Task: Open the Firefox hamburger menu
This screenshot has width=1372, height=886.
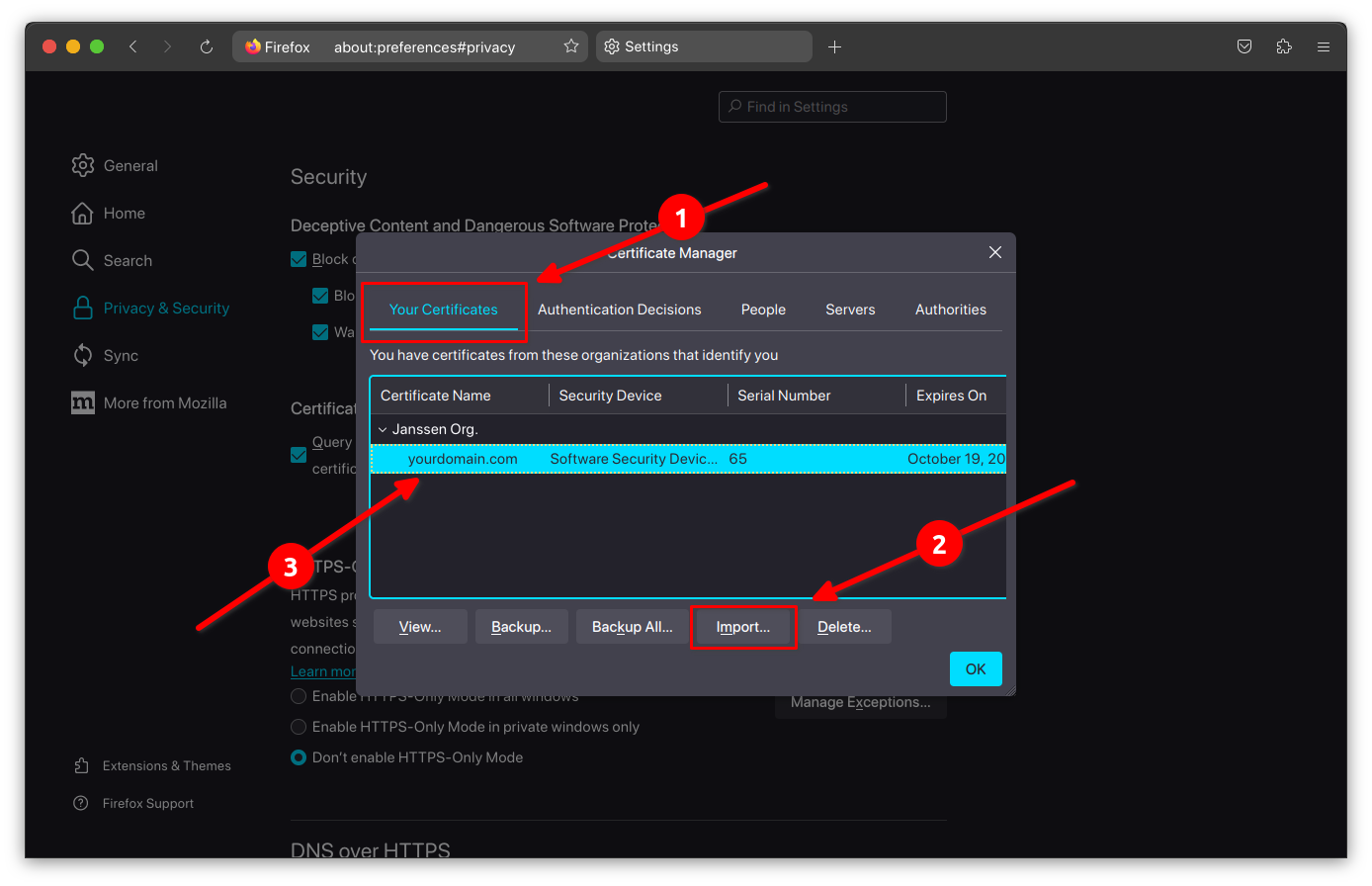Action: click(x=1323, y=46)
